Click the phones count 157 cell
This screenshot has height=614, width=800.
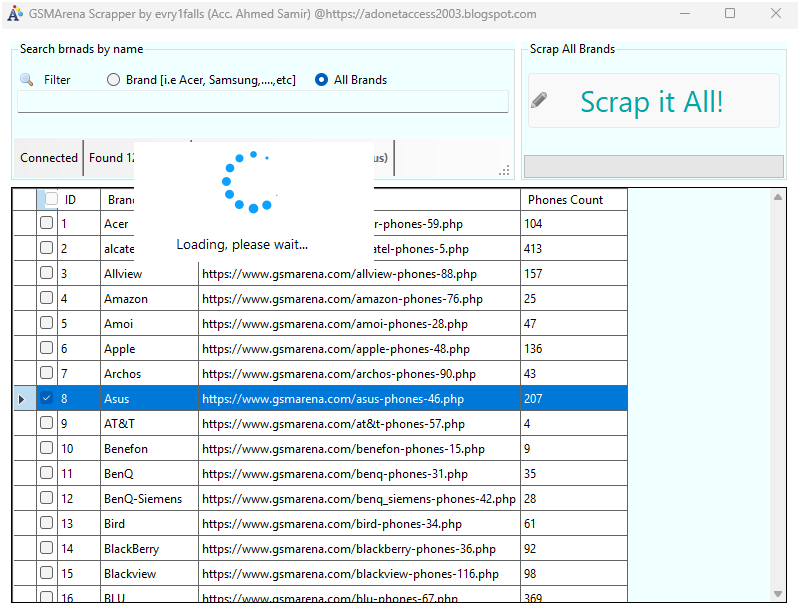(x=573, y=274)
